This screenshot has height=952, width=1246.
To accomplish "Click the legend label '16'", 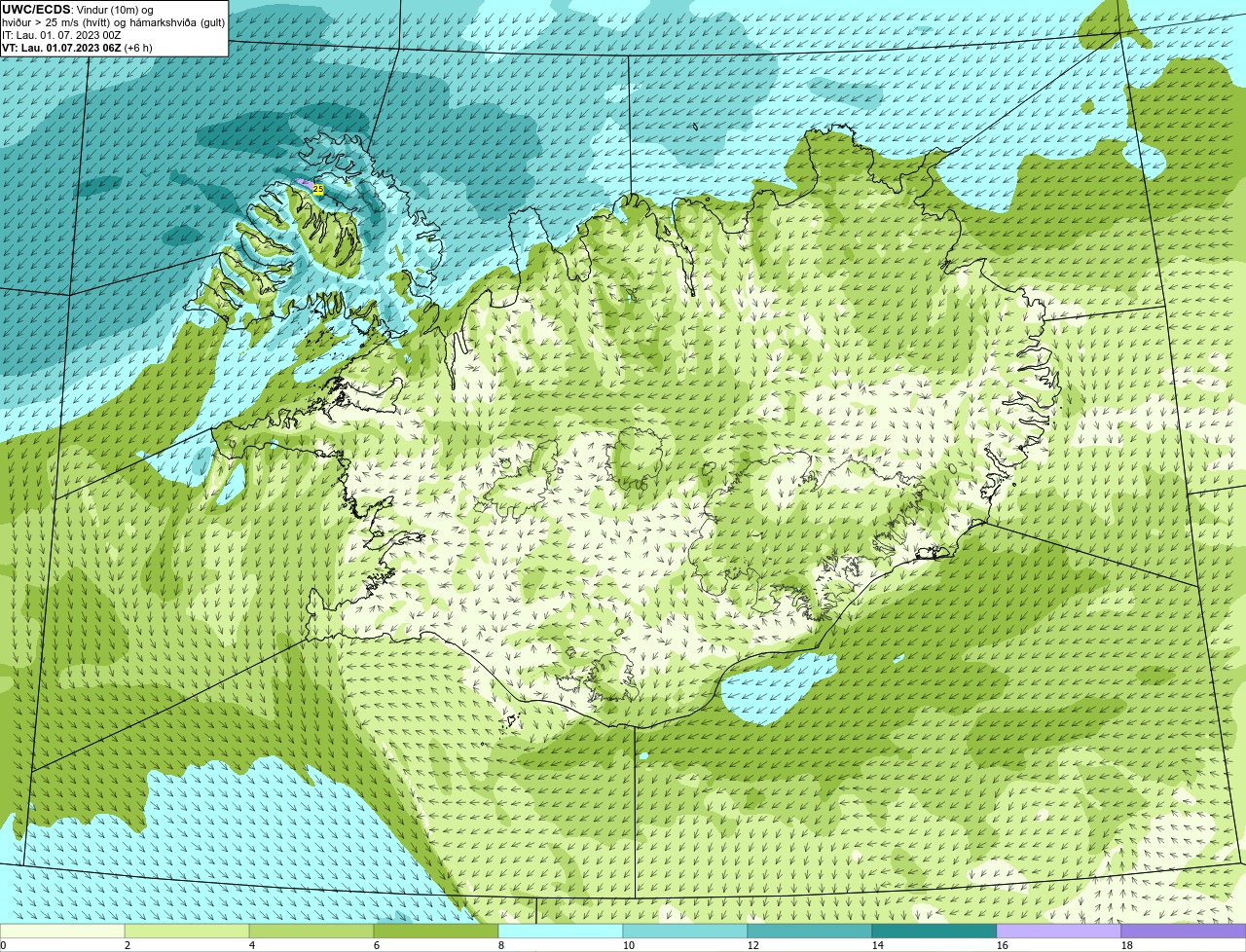I will 1003,945.
